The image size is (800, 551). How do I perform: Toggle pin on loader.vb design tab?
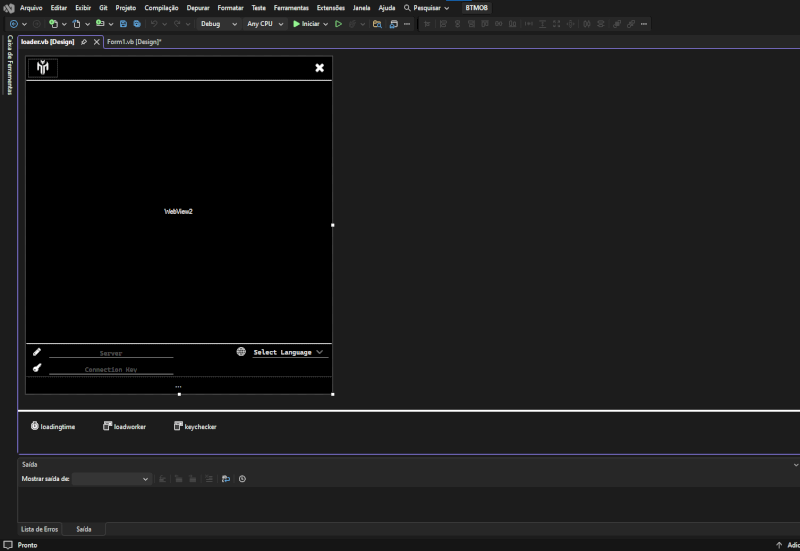tap(84, 42)
